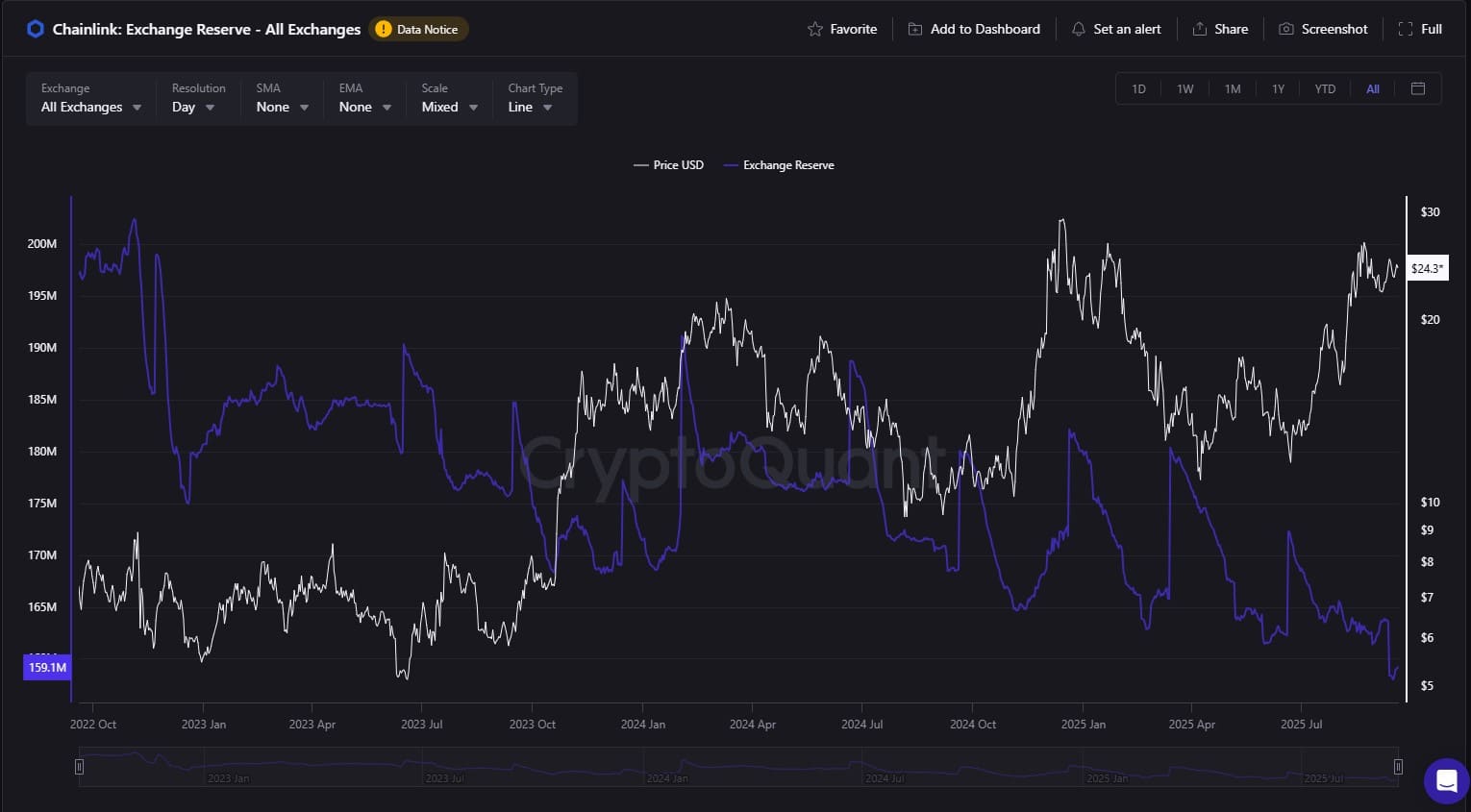Click the $5 right axis label
The width and height of the screenshot is (1471, 812).
[x=1428, y=686]
